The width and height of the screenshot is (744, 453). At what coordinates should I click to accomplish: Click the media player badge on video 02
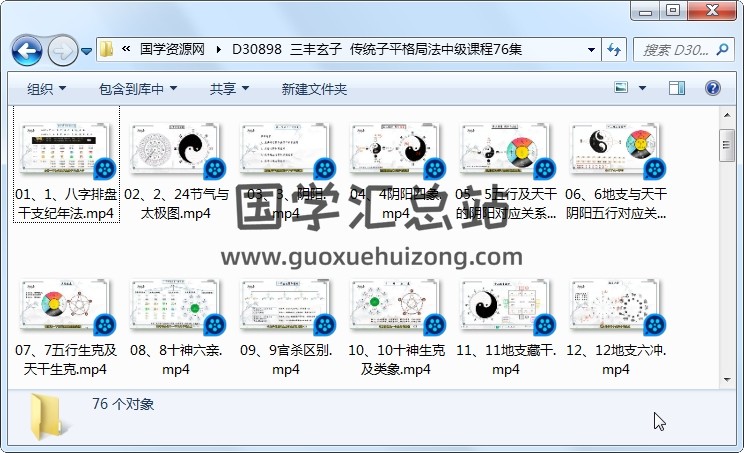(215, 169)
